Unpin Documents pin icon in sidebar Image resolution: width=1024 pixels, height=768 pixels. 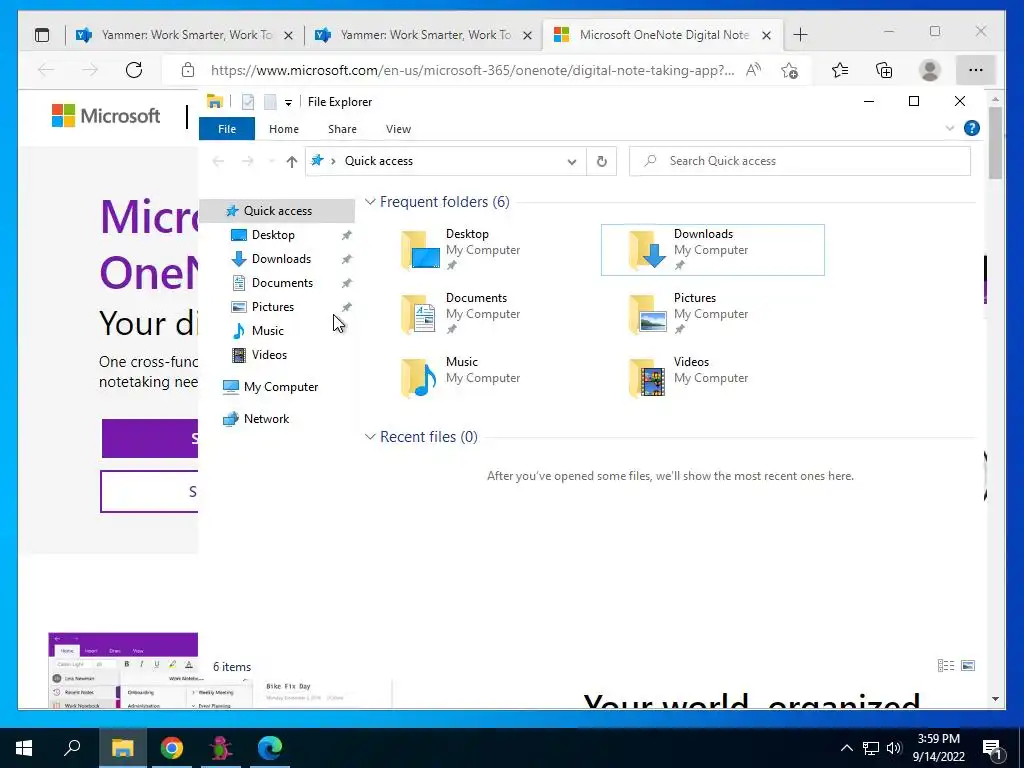(x=347, y=283)
